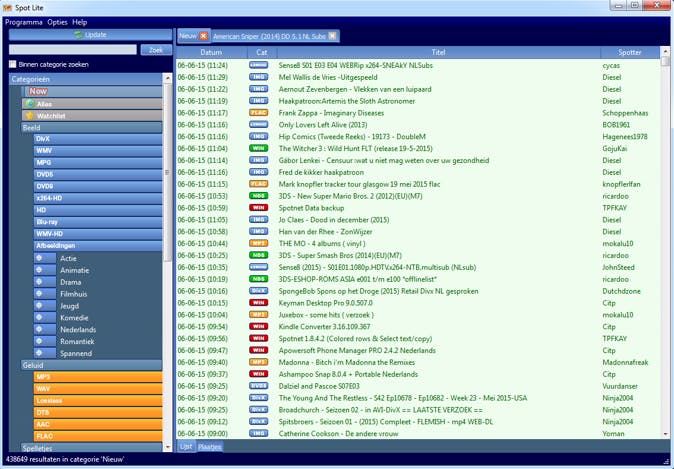The height and width of the screenshot is (469, 674).
Task: Click the DivX icon for Broadchurch row
Action: (x=258, y=410)
